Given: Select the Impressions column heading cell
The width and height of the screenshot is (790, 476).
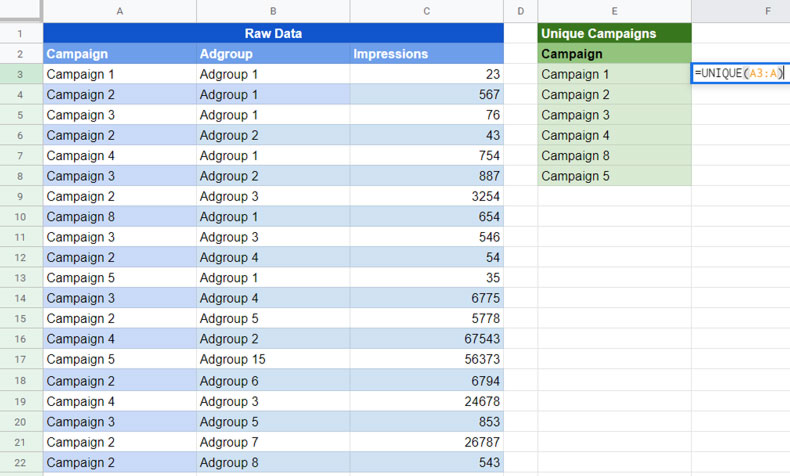Looking at the screenshot, I should click(427, 54).
